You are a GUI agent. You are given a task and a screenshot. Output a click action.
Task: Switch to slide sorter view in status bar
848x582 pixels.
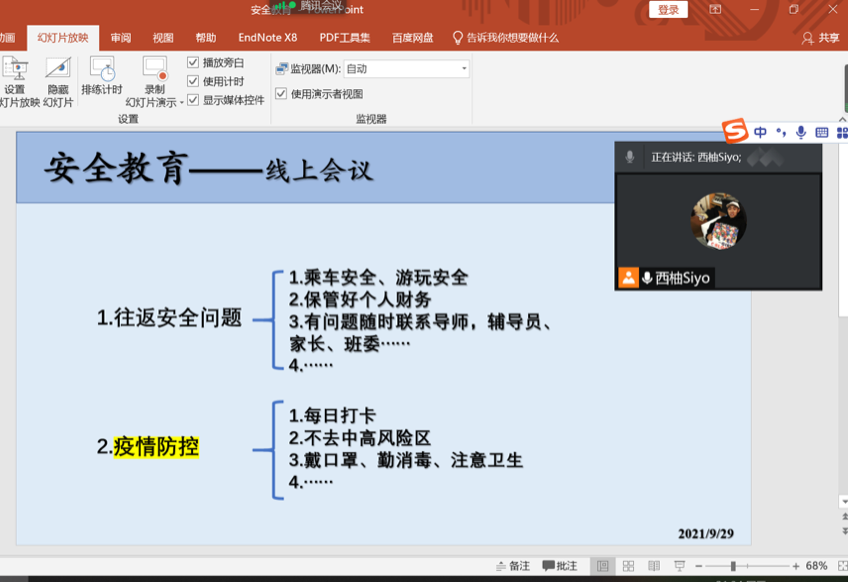(628, 566)
